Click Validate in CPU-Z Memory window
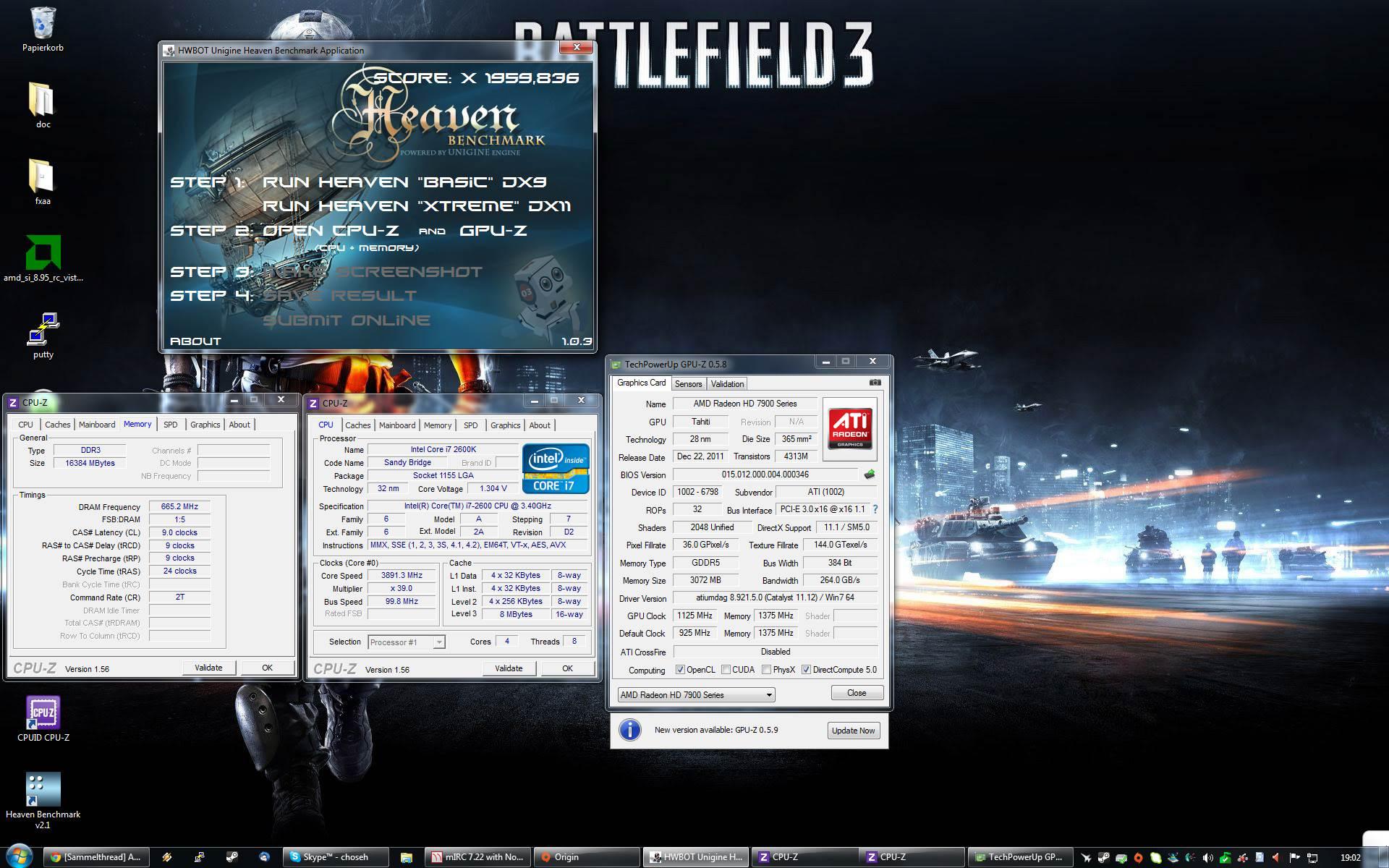Image resolution: width=1389 pixels, height=868 pixels. coord(208,668)
